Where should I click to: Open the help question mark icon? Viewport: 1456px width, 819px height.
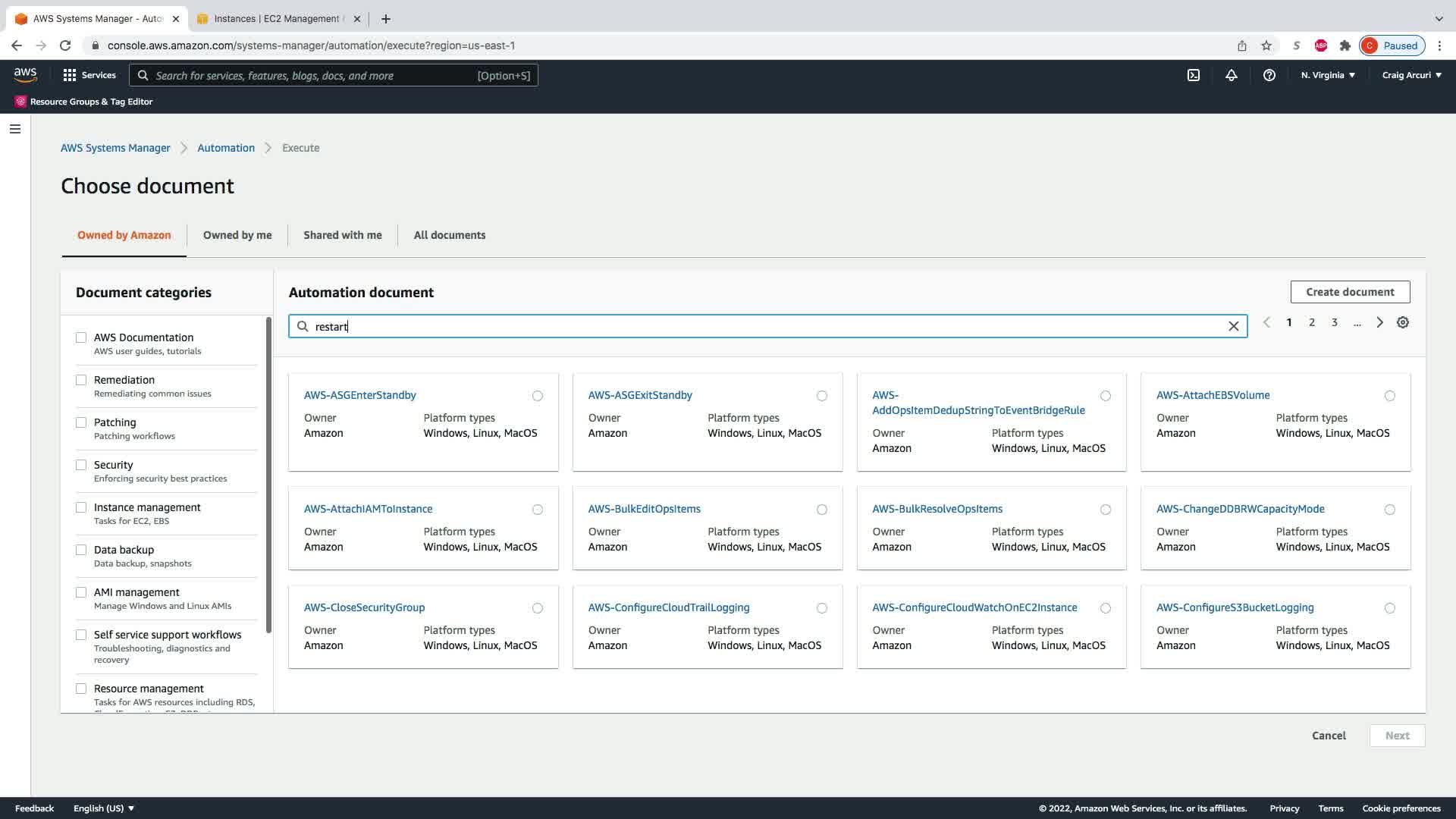[1269, 75]
